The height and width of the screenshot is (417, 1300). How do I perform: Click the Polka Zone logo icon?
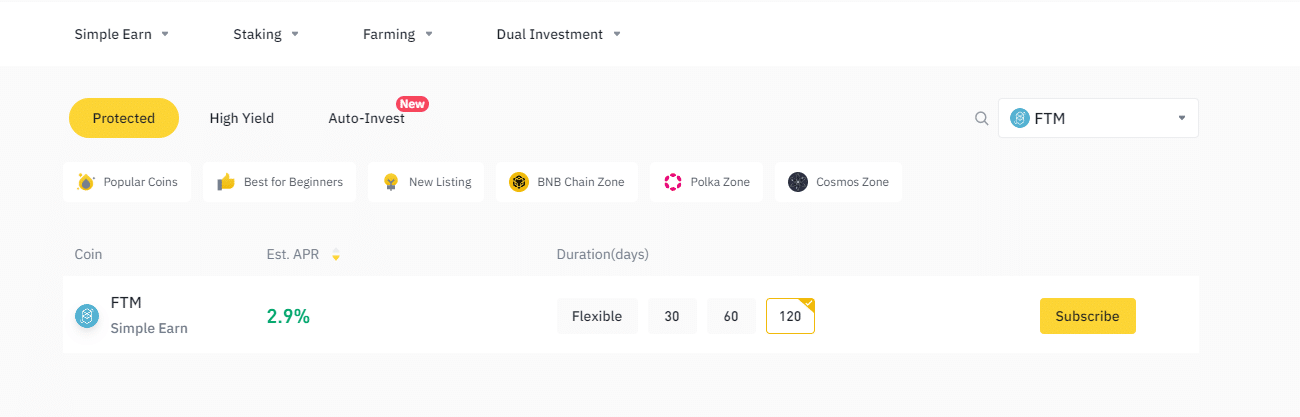tap(672, 182)
